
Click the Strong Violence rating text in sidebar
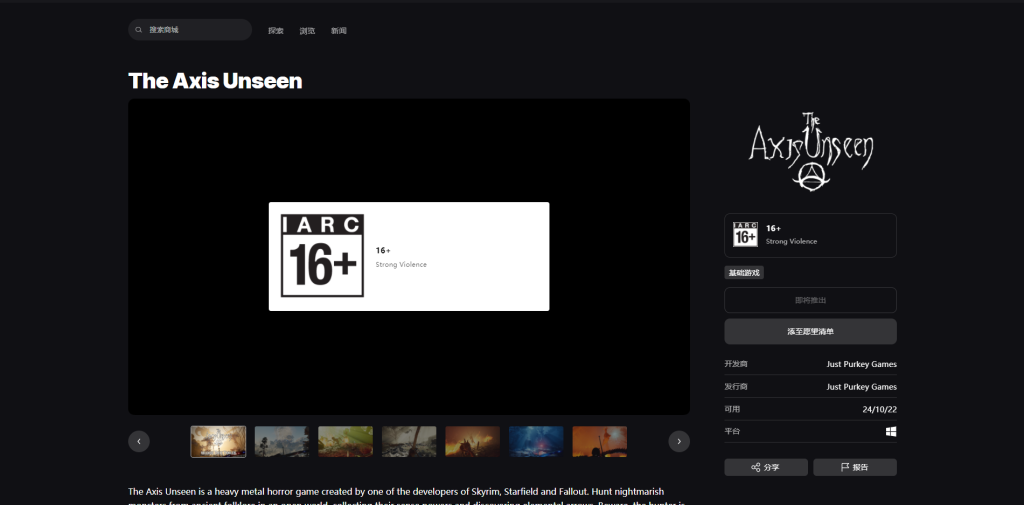tap(792, 242)
